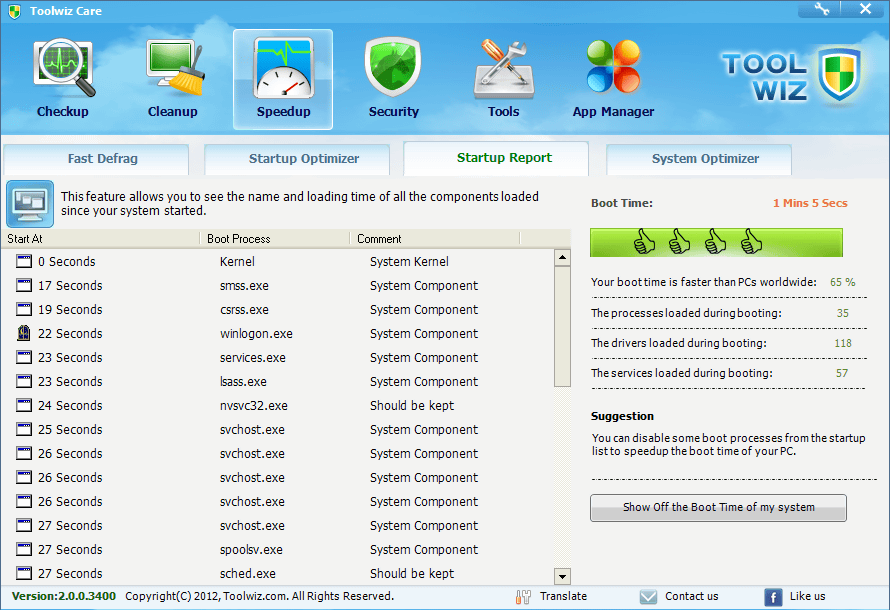The width and height of the screenshot is (890, 610).
Task: Click the 'System Kernel' comment
Action: click(x=409, y=262)
